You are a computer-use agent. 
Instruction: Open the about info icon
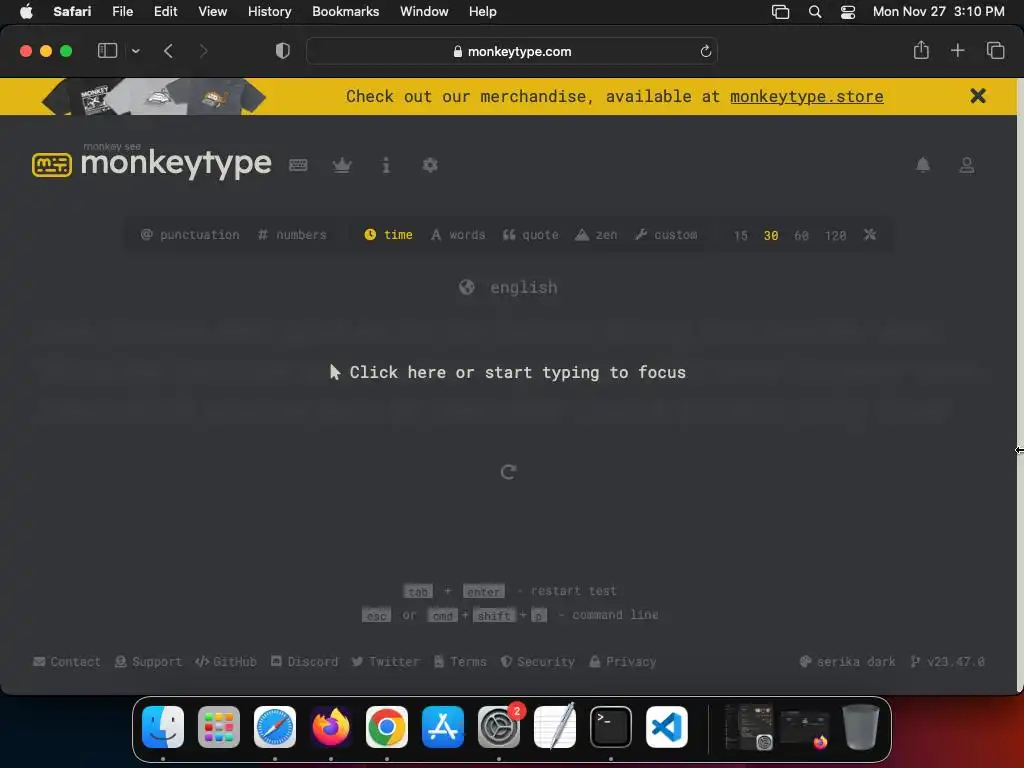coord(386,165)
